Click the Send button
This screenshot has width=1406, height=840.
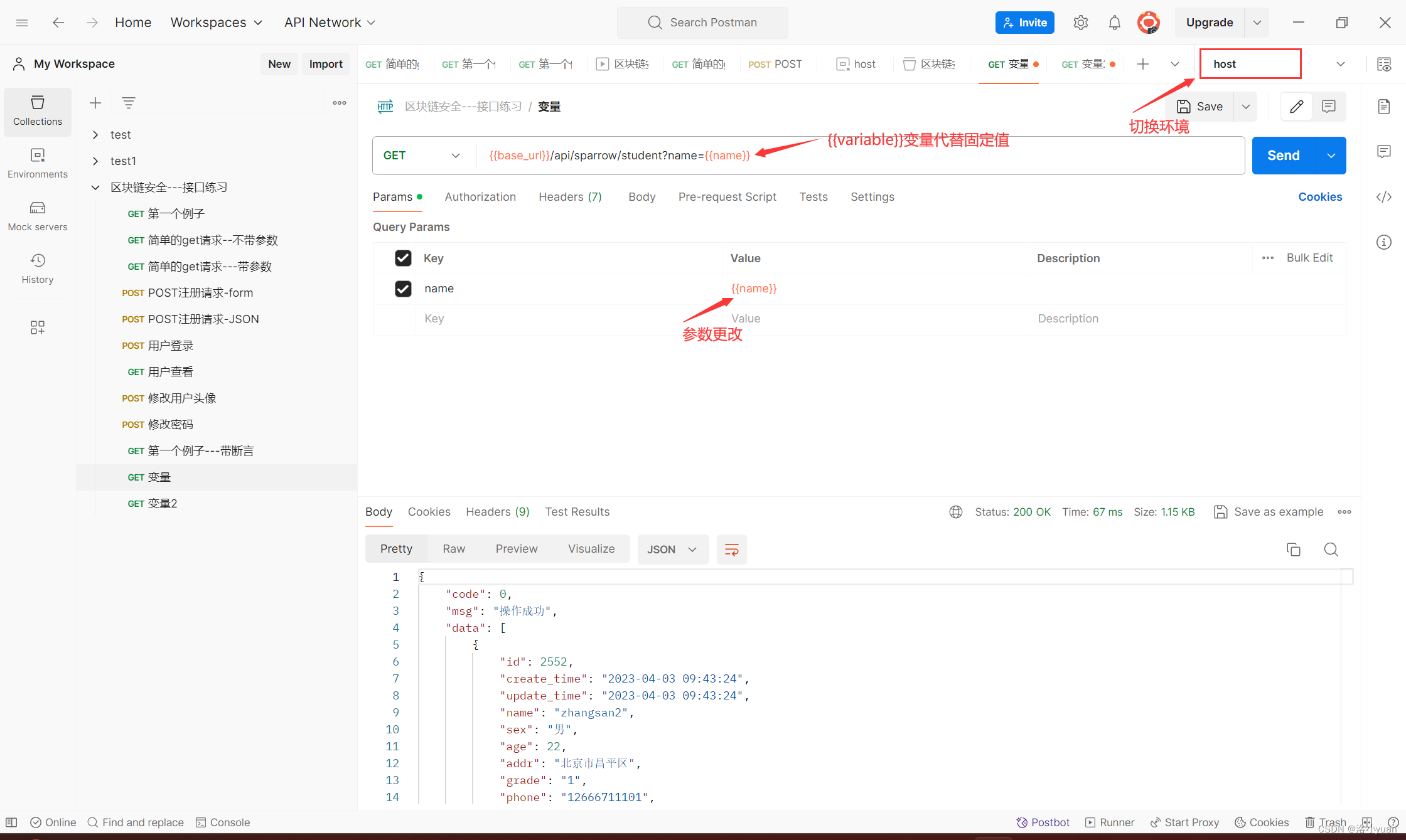[1284, 156]
